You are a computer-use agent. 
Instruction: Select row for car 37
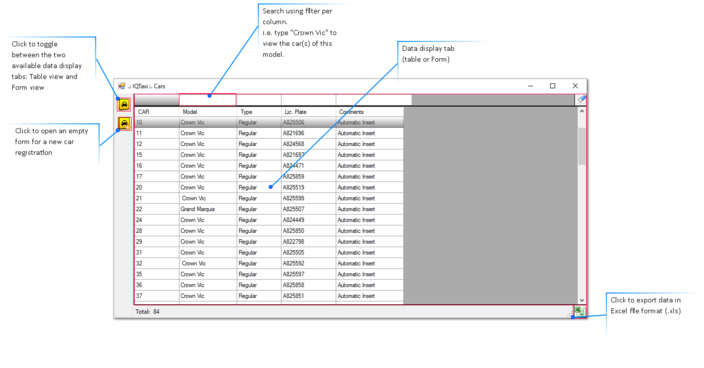(x=269, y=296)
